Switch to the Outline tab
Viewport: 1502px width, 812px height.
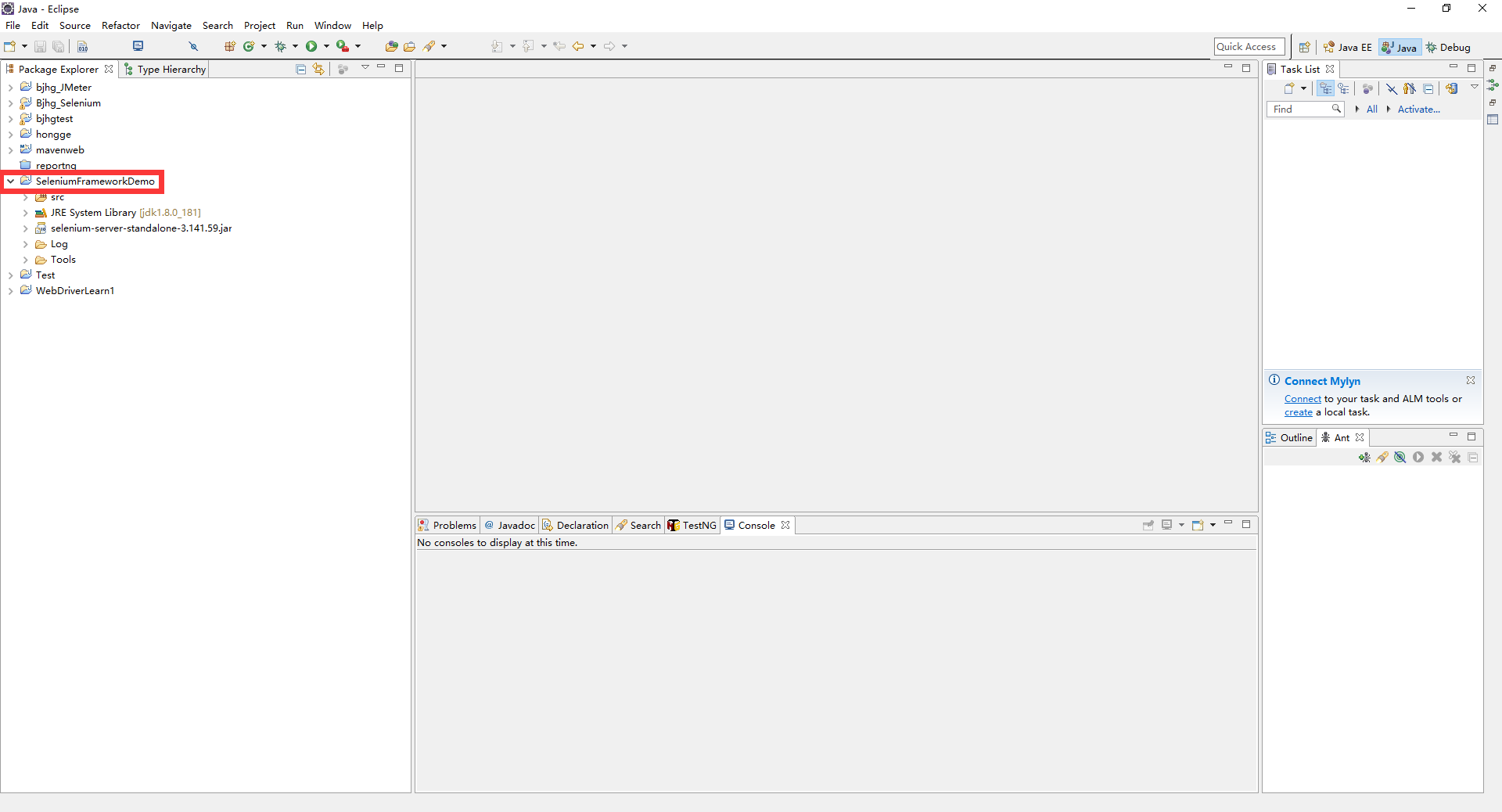click(1289, 437)
